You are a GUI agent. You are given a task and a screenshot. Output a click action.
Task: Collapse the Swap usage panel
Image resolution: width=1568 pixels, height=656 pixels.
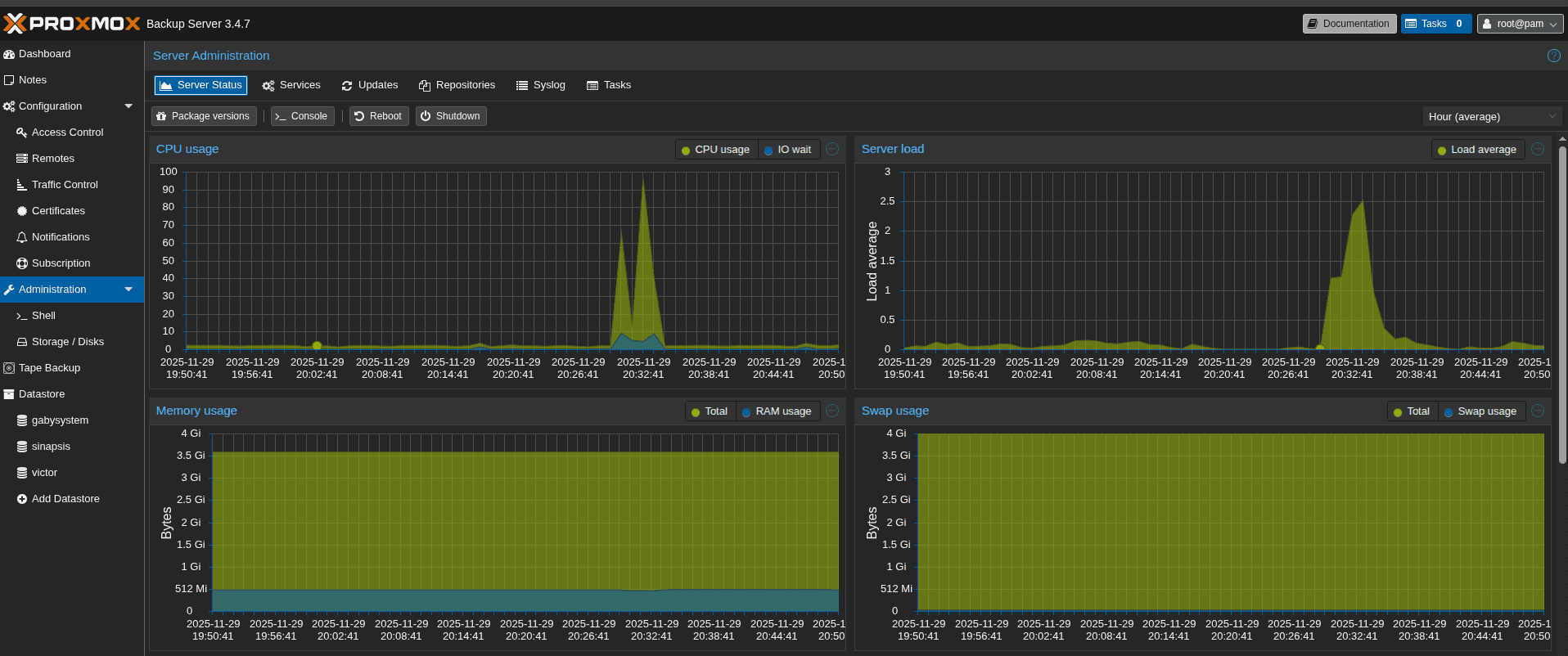(x=1538, y=411)
